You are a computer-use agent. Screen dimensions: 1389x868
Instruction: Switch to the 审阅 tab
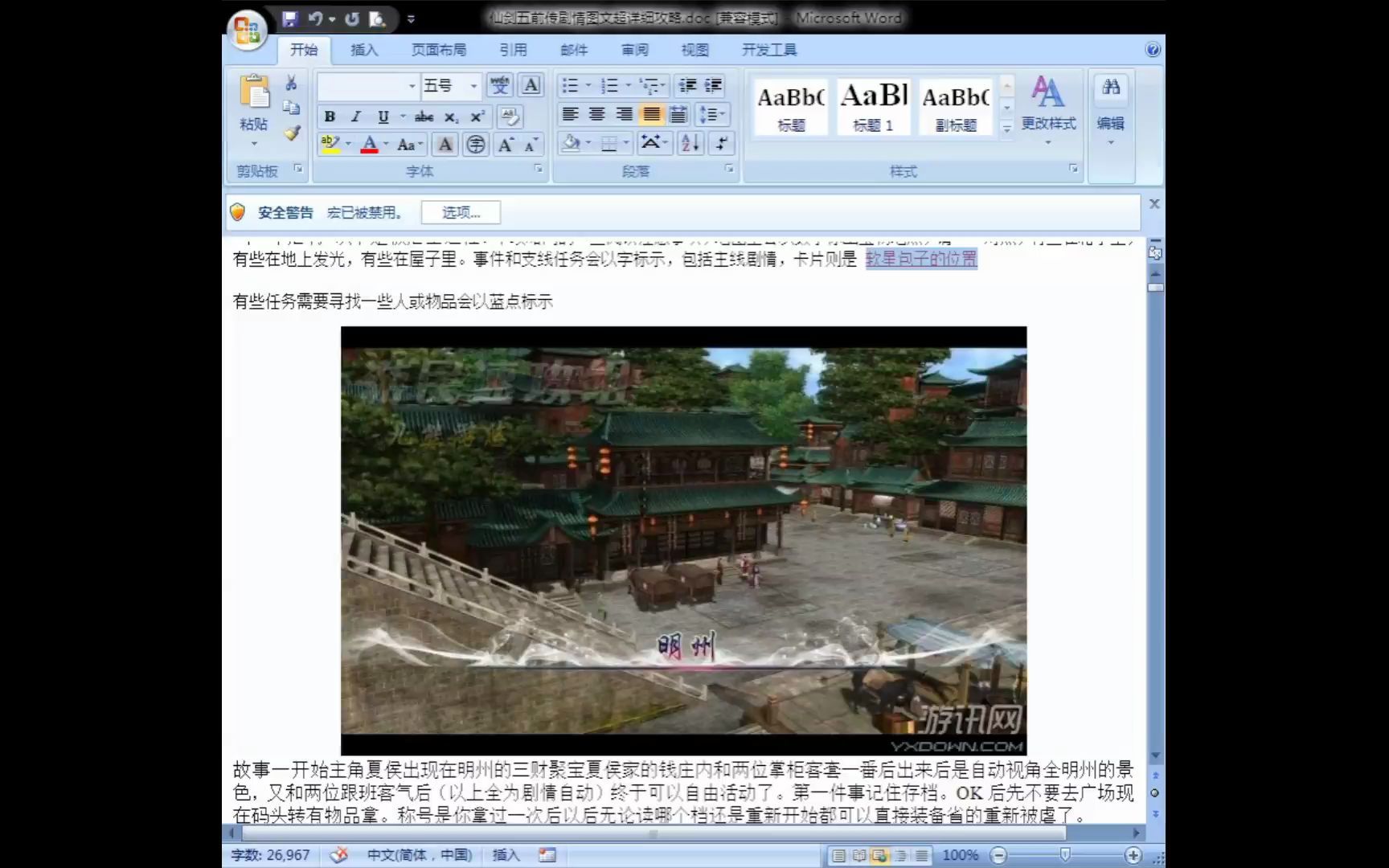click(634, 50)
